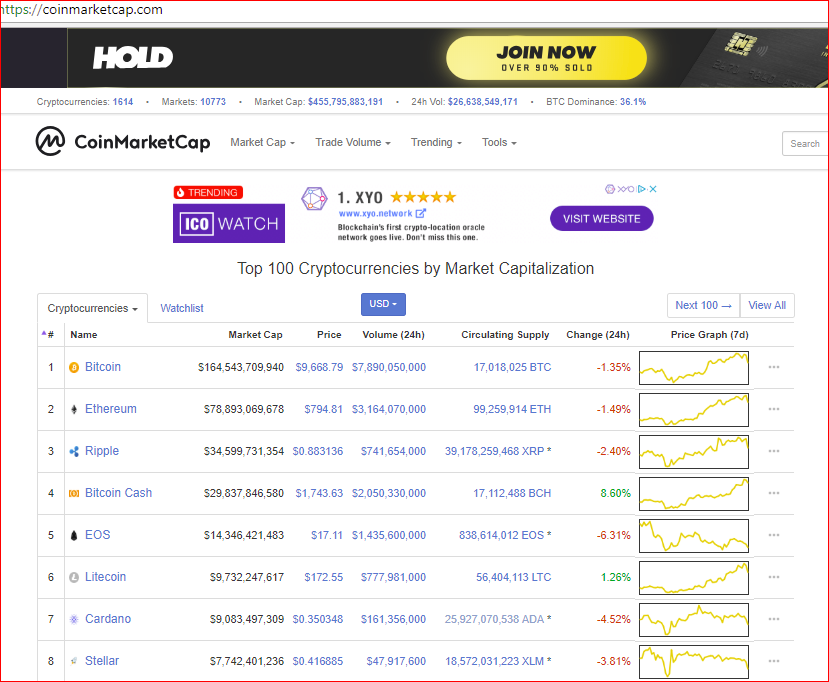Click the HOLD banner logo

[x=133, y=58]
